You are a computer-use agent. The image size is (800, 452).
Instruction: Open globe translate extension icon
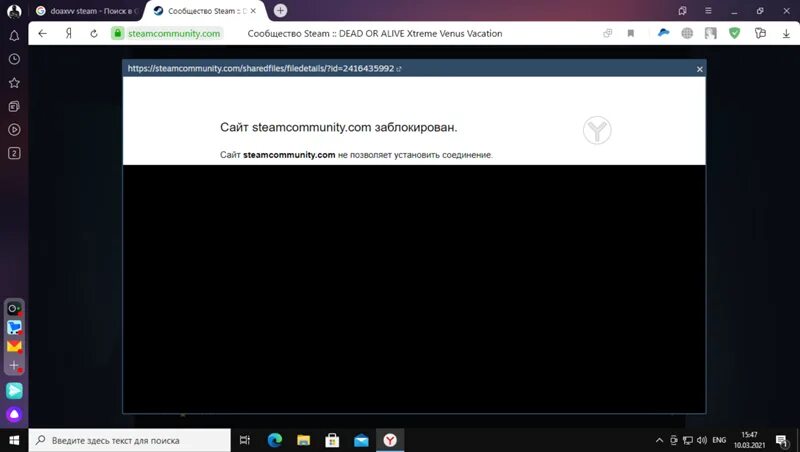pyautogui.click(x=687, y=34)
